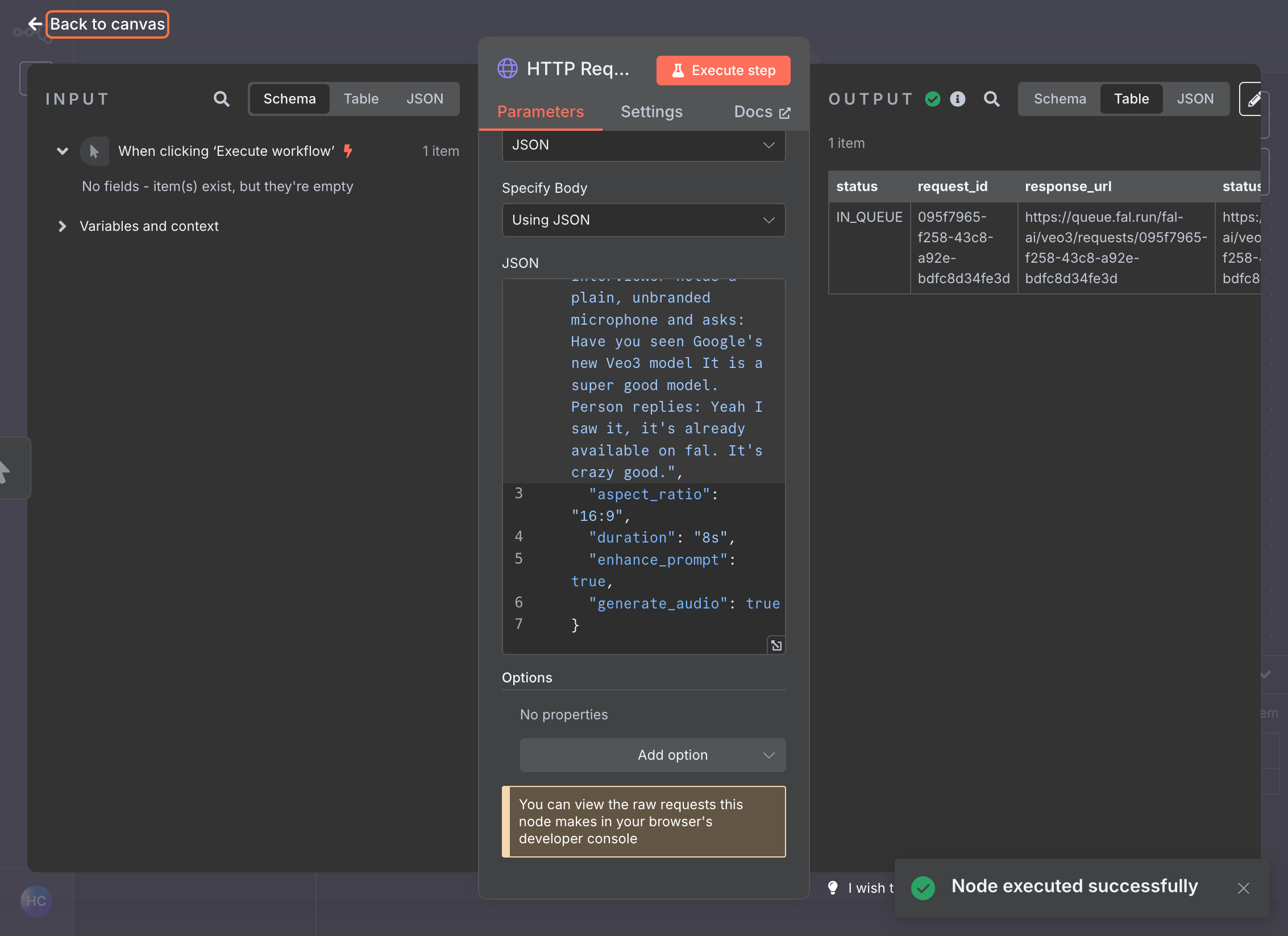The height and width of the screenshot is (936, 1288).
Task: Click the expand JSON editor icon
Action: tap(776, 645)
